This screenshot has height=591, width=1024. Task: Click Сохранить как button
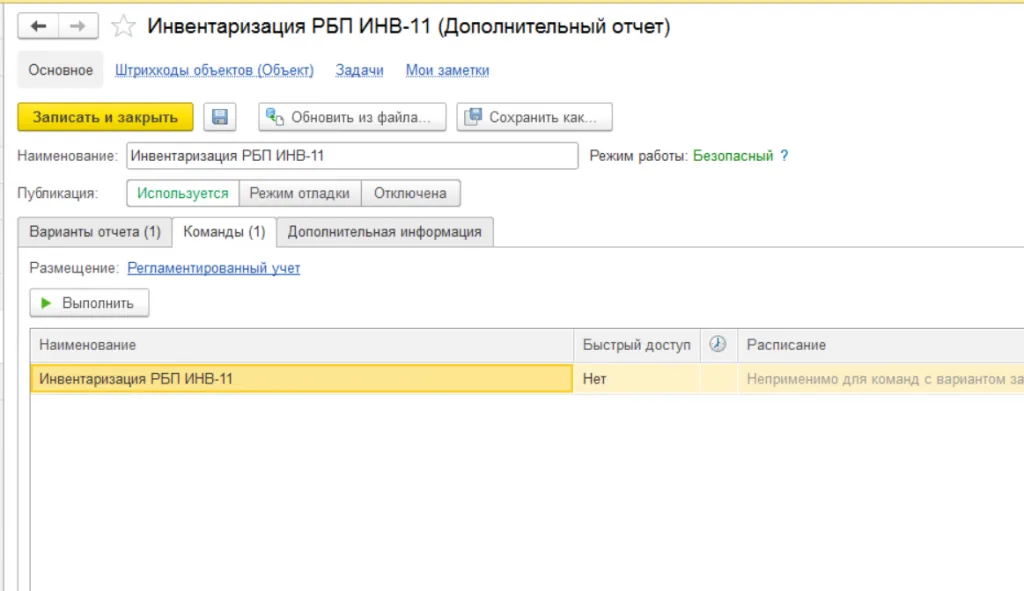click(534, 117)
